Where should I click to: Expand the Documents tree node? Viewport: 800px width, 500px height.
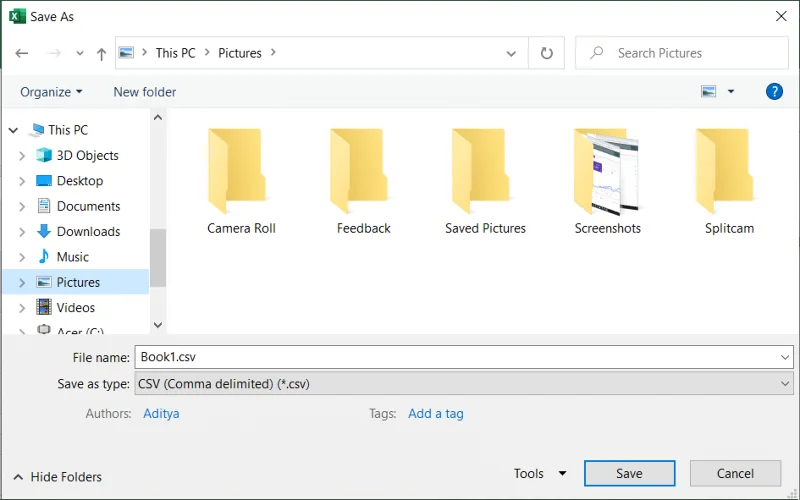tap(22, 207)
